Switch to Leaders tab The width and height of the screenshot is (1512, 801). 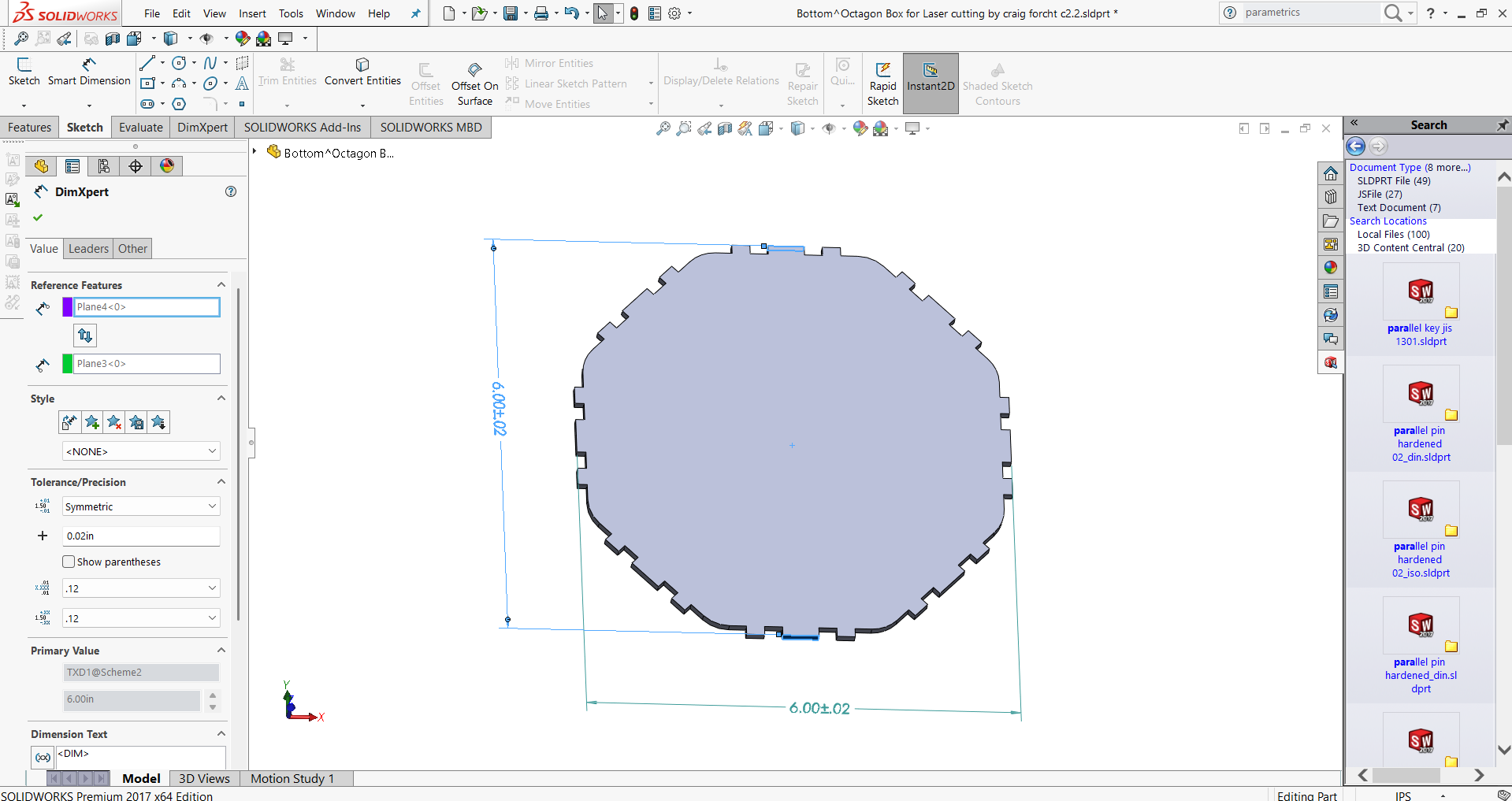point(88,249)
